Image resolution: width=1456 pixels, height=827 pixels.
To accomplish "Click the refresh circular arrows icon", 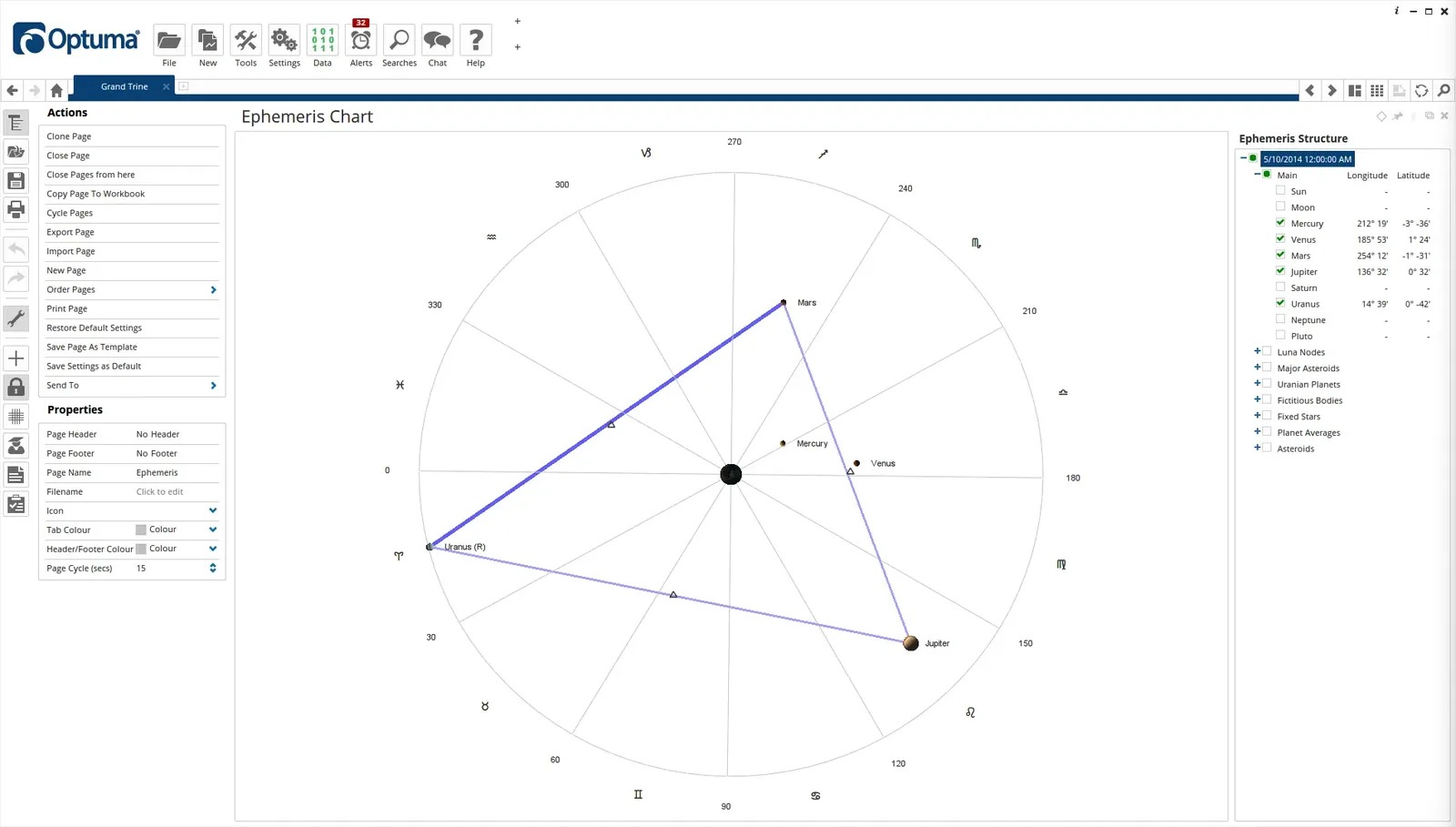I will click(x=1421, y=90).
